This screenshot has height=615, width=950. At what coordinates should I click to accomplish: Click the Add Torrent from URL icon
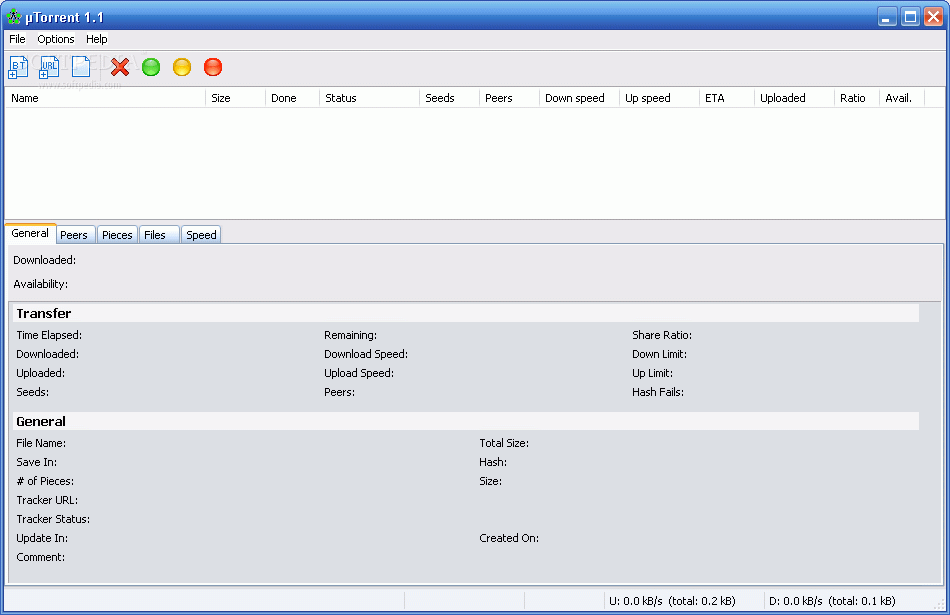(x=49, y=67)
